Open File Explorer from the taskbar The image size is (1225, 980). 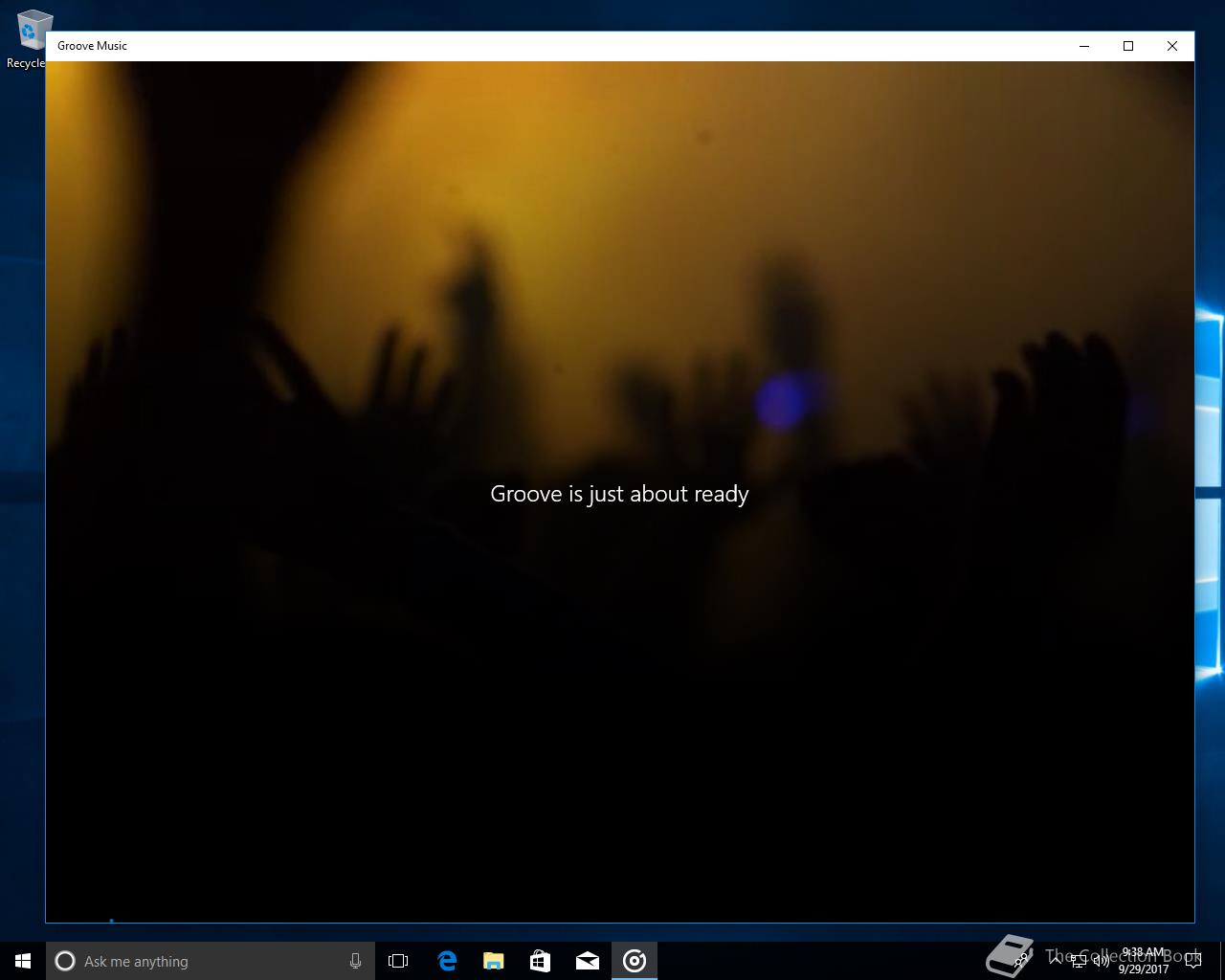click(493, 961)
